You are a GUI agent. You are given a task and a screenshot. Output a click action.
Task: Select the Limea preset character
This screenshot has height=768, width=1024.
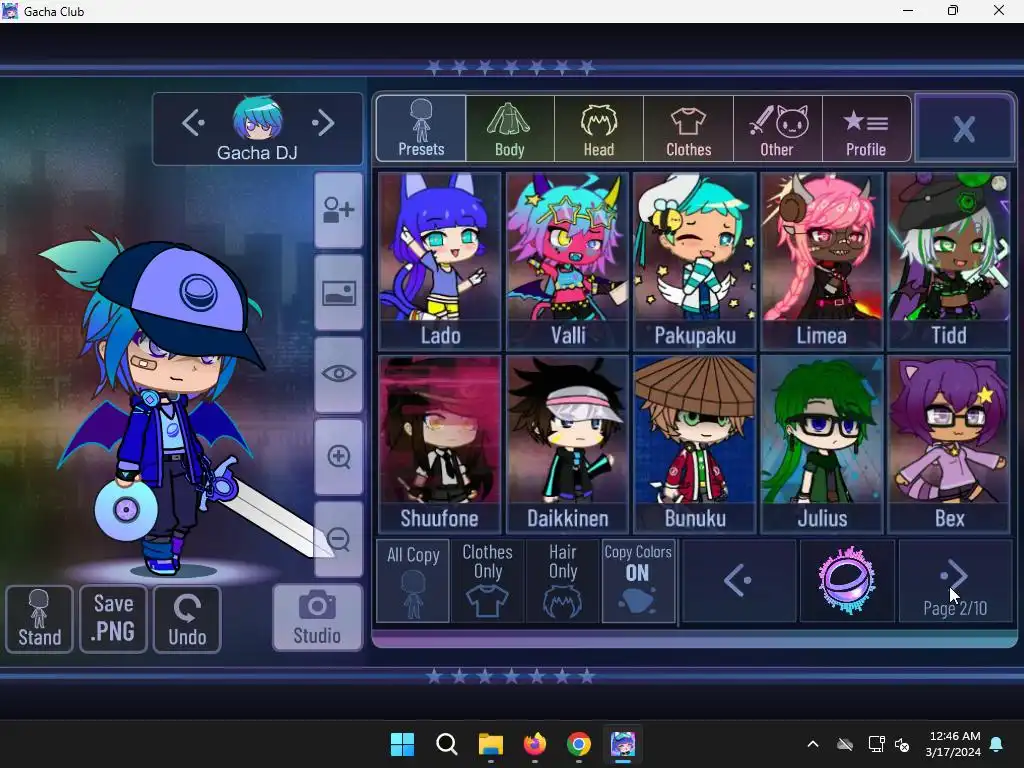click(x=822, y=261)
